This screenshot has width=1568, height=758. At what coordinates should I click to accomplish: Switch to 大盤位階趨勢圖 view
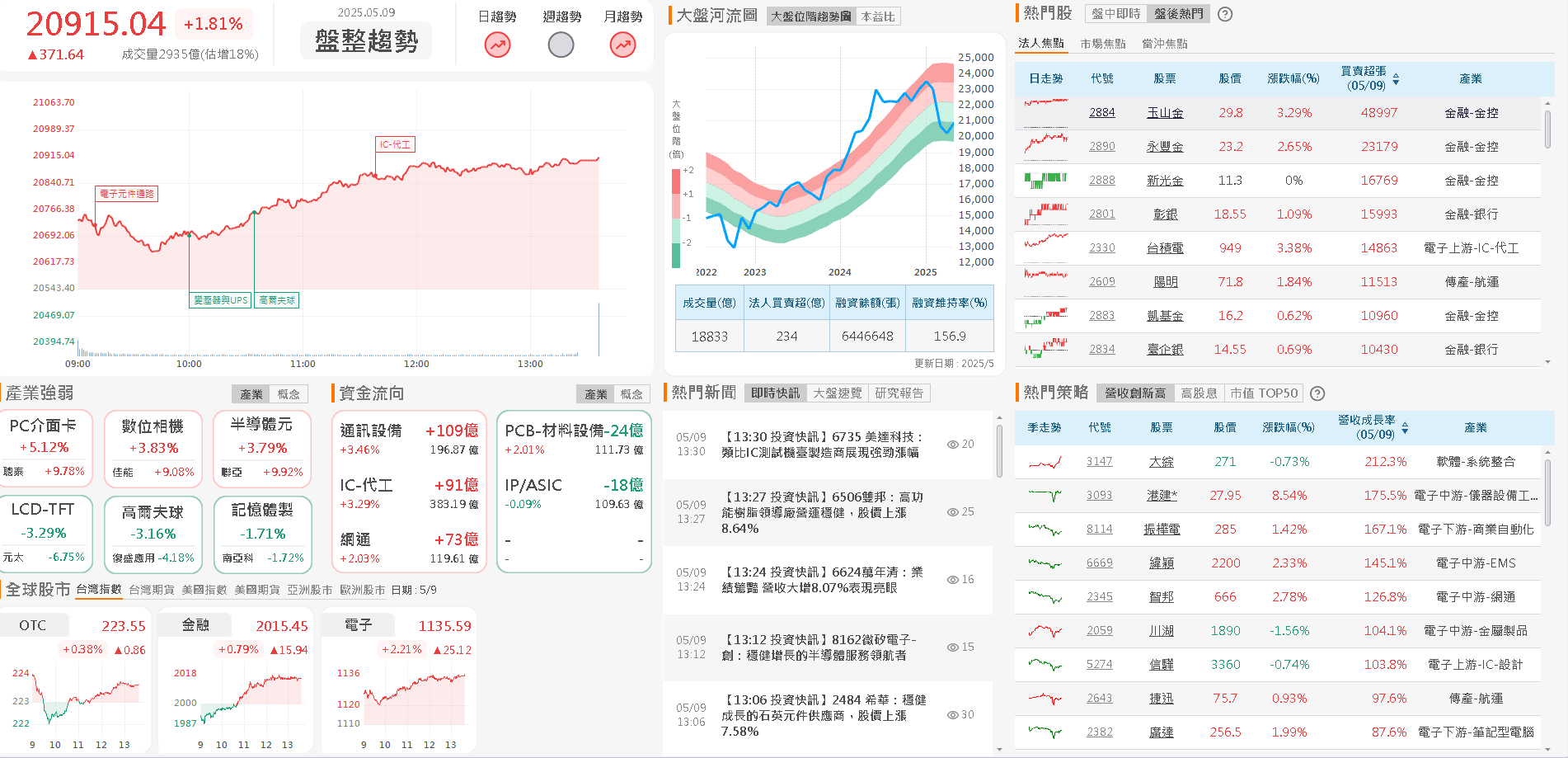coord(811,16)
